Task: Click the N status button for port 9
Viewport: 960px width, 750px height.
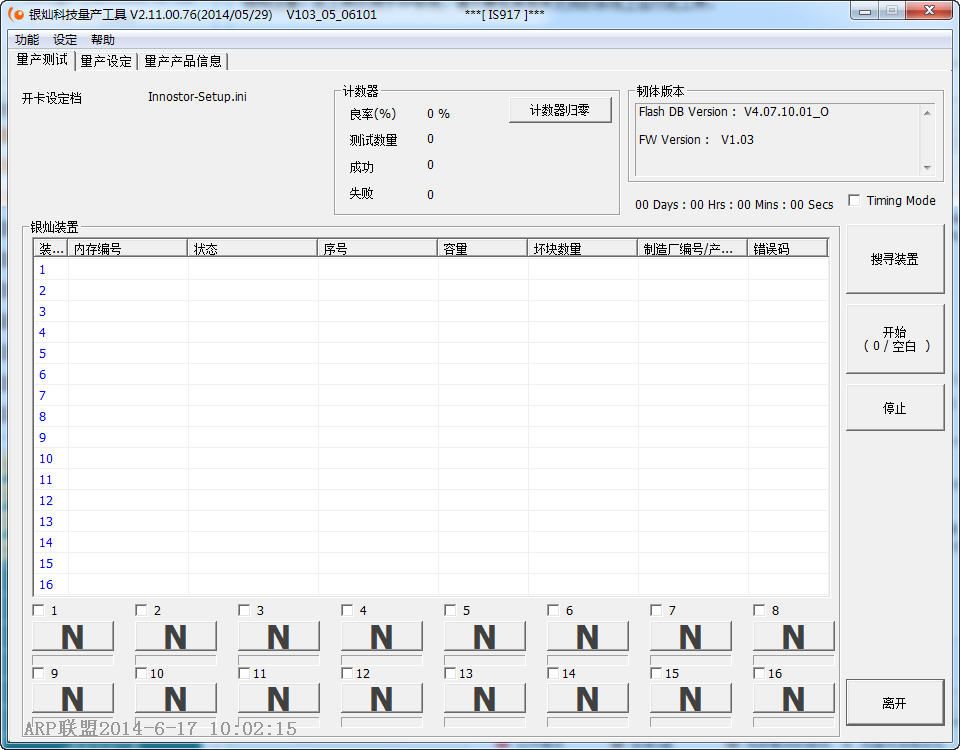Action: click(x=73, y=699)
